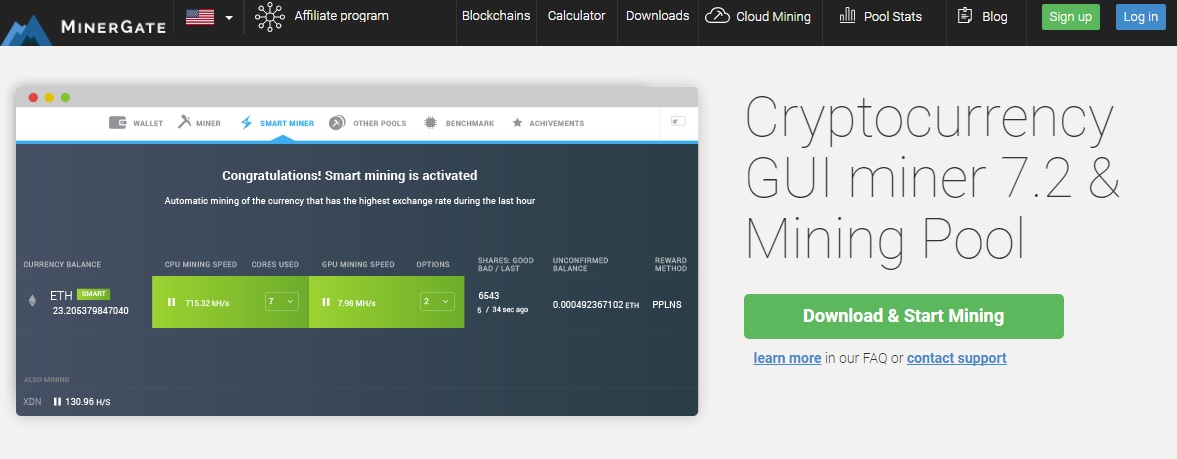
Task: Click the Pool Stats bar chart icon
Action: pyautogui.click(x=847, y=15)
